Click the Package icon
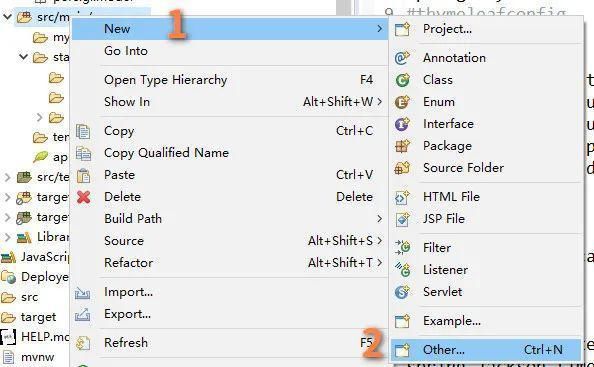This screenshot has height=367, width=594. tap(402, 146)
